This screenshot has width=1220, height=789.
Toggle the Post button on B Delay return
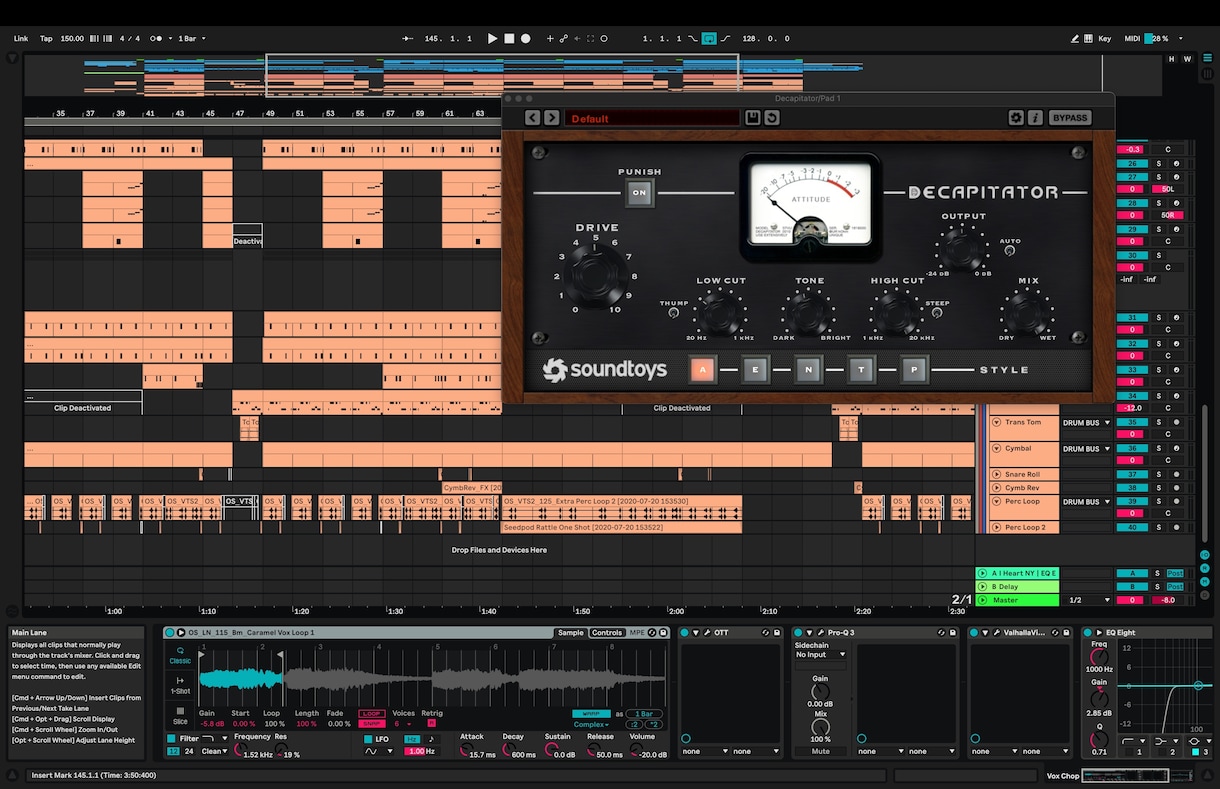coord(1175,587)
